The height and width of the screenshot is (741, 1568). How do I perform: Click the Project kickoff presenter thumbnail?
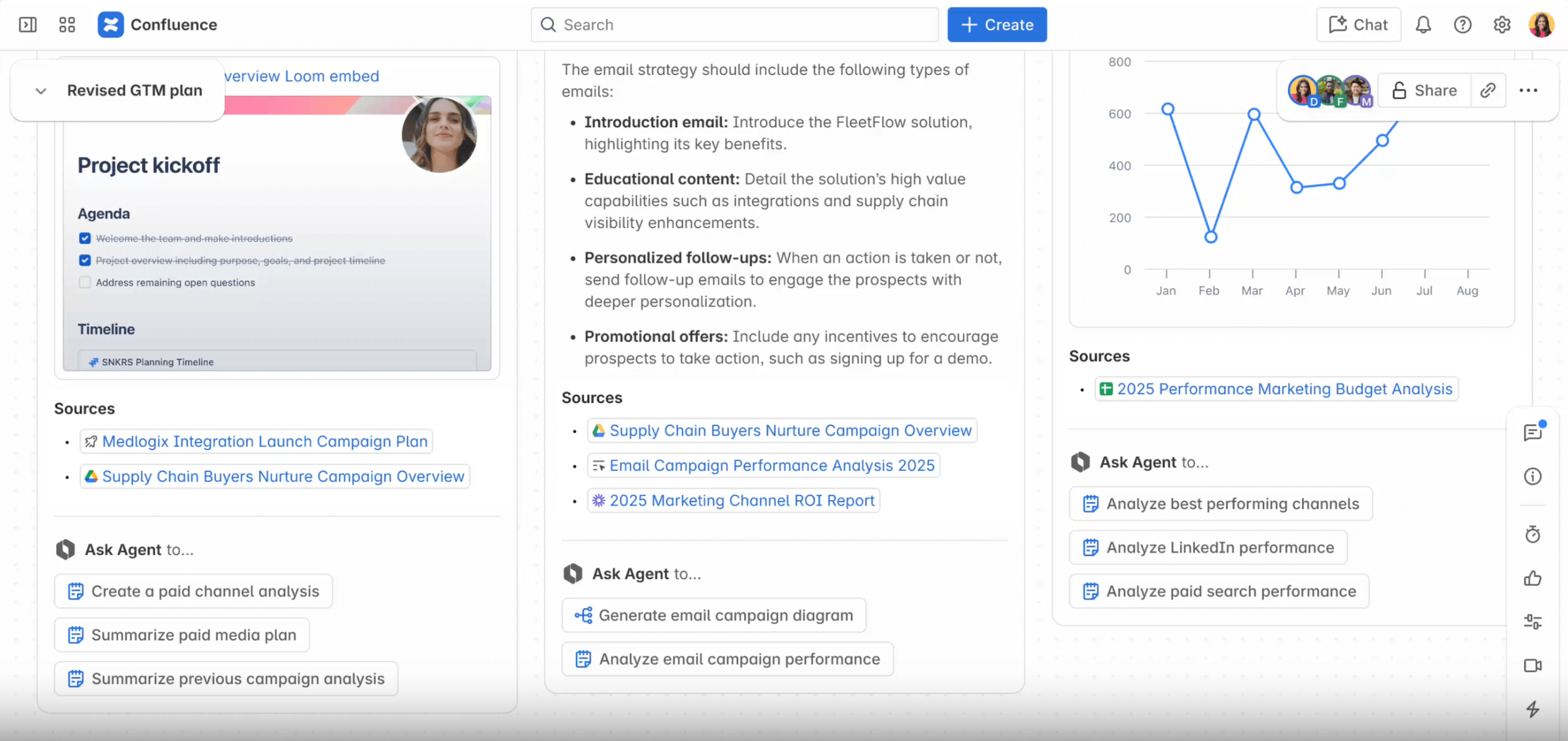439,134
